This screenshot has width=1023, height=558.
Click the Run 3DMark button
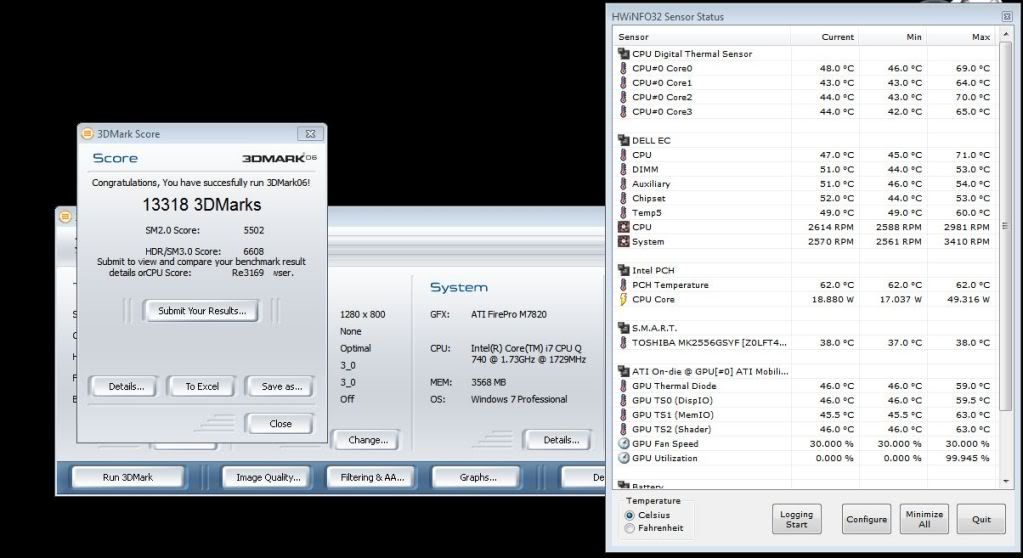[128, 477]
